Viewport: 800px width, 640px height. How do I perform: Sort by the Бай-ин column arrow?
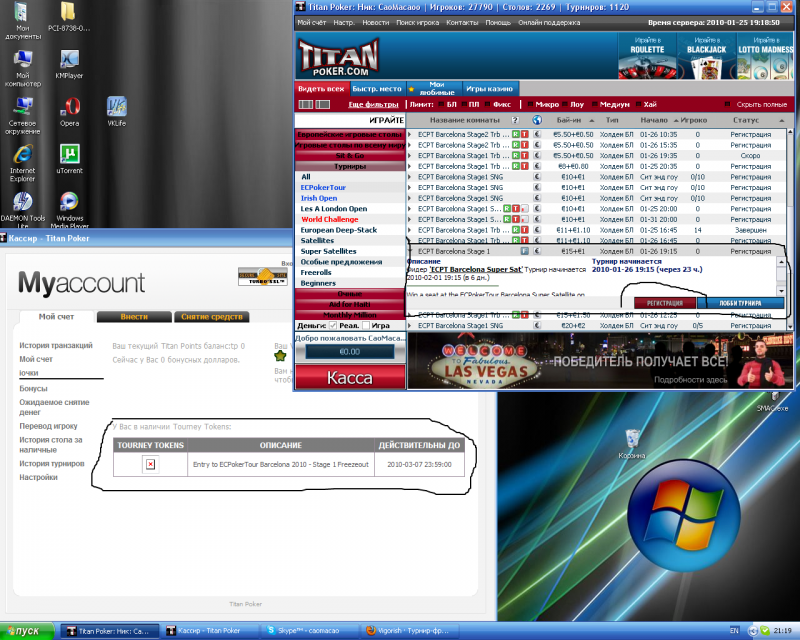point(592,120)
